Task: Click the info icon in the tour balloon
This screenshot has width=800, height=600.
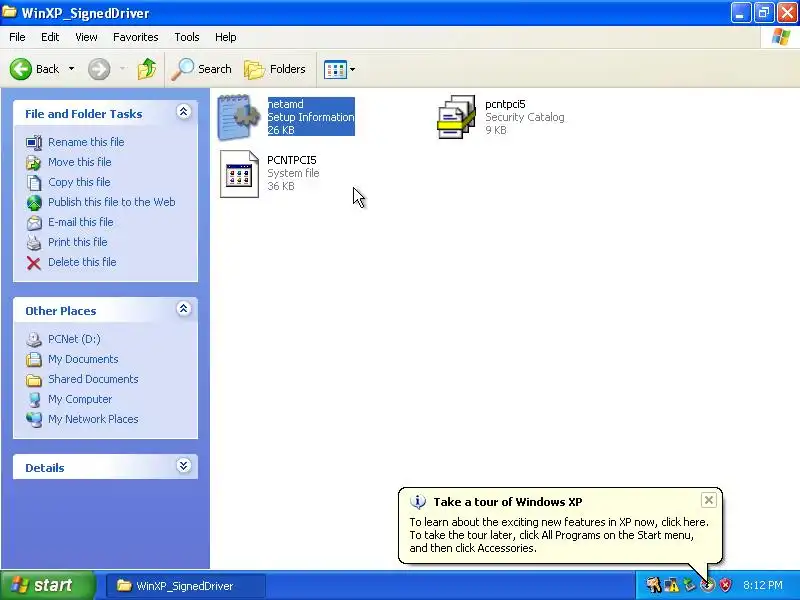Action: 418,502
